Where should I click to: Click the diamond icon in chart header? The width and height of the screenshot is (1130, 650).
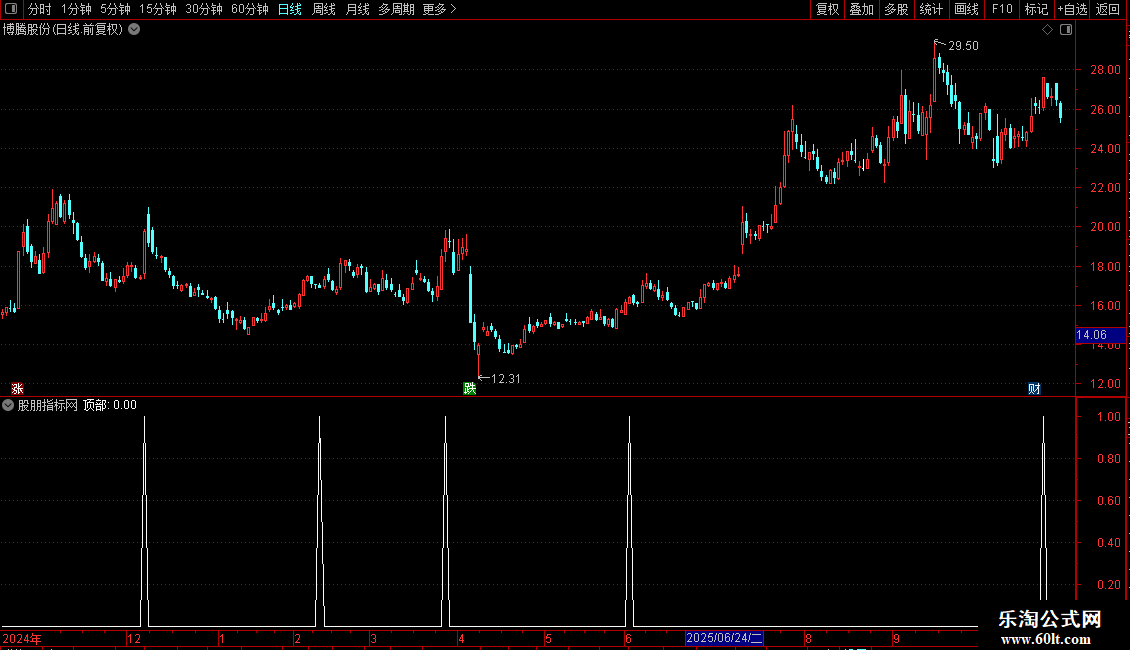tap(1048, 30)
